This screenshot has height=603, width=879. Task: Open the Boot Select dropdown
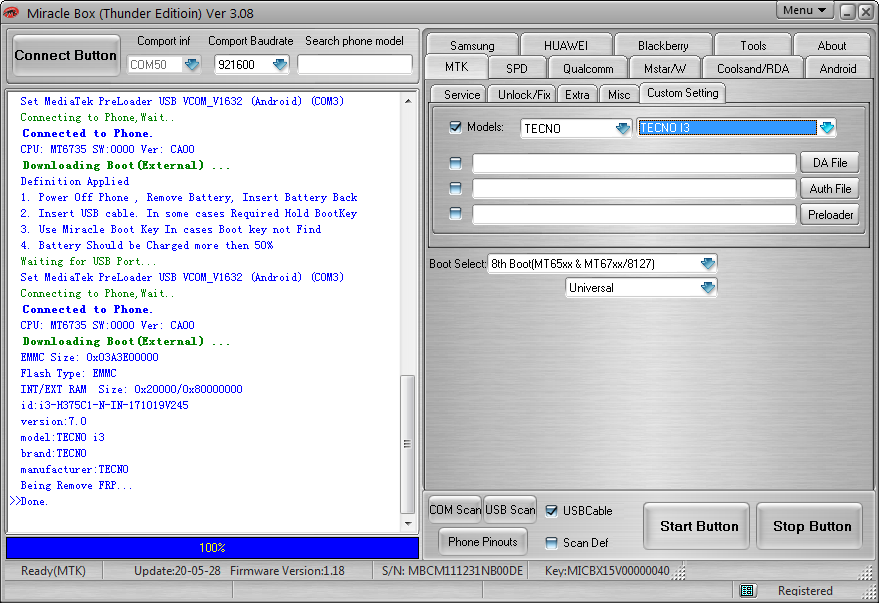coord(708,263)
